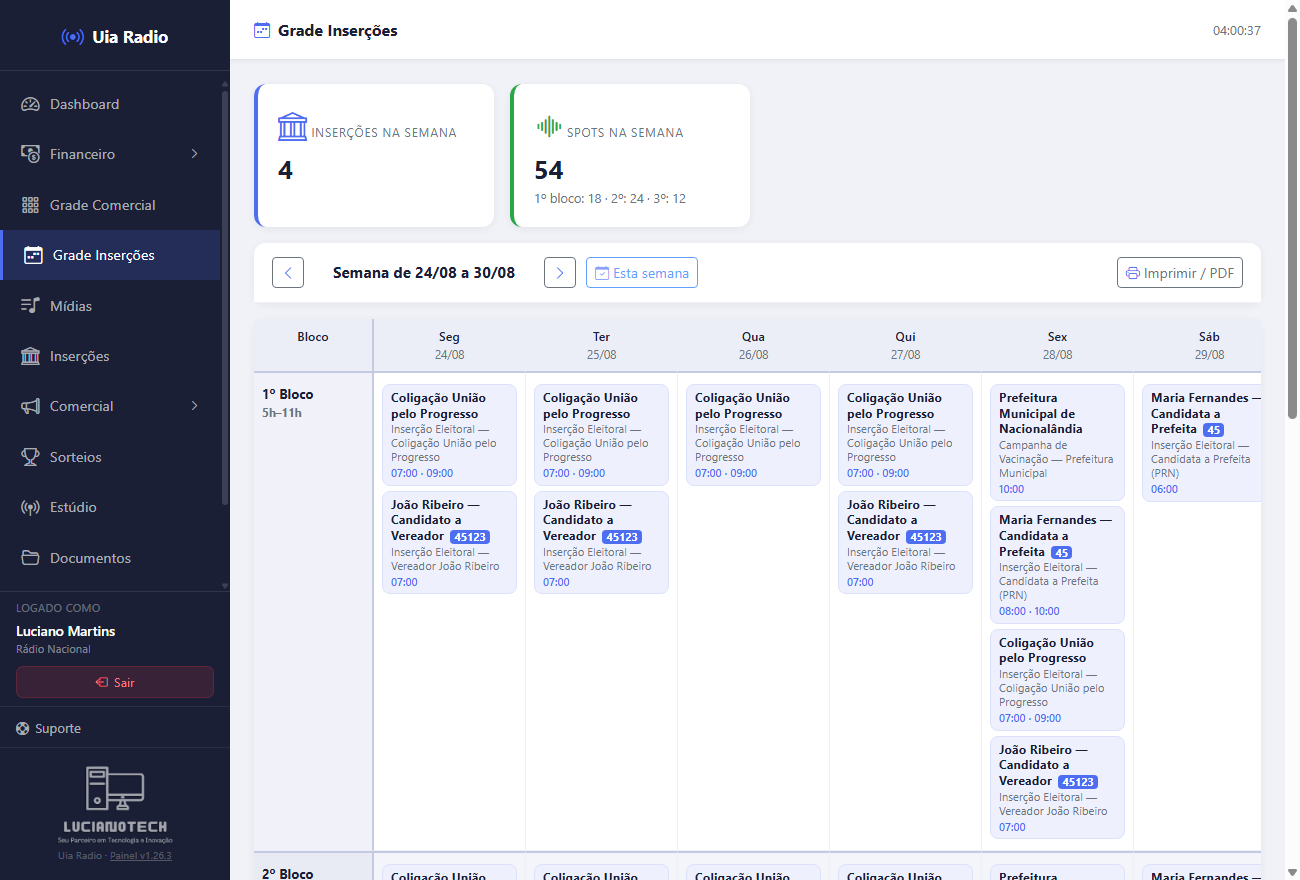Click the Grade Comercial grid icon

point(30,205)
